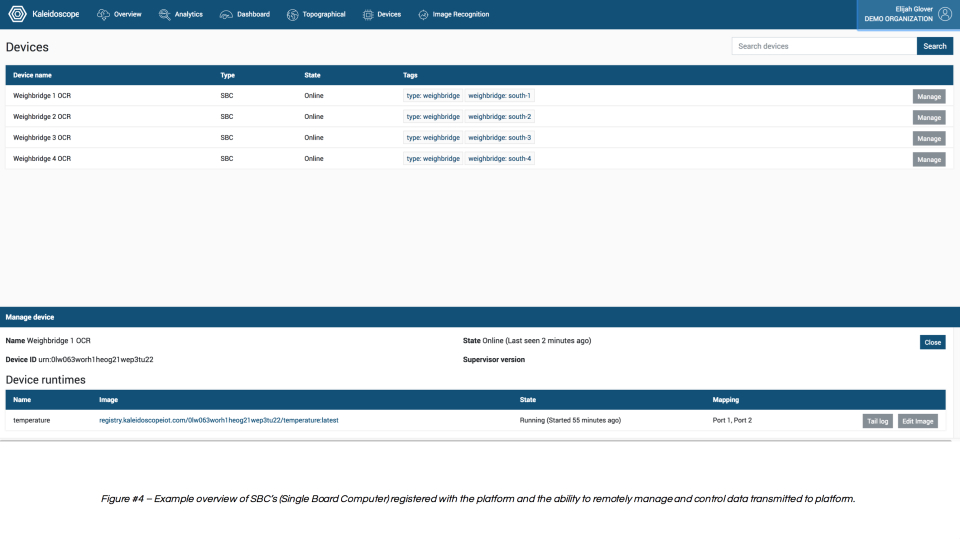The image size is (960, 539).
Task: Manage Weighbridge 2 OCR device
Action: 929,118
